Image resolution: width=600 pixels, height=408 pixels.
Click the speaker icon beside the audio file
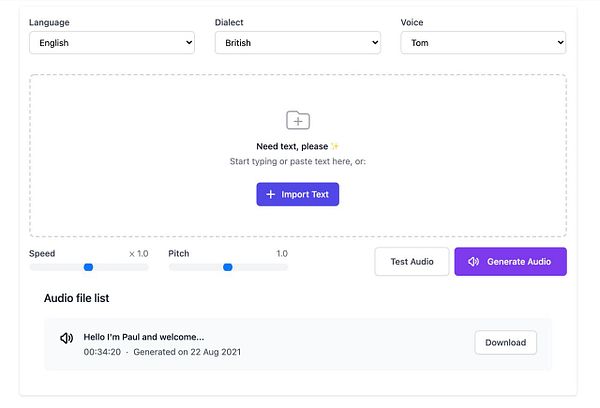(x=67, y=340)
